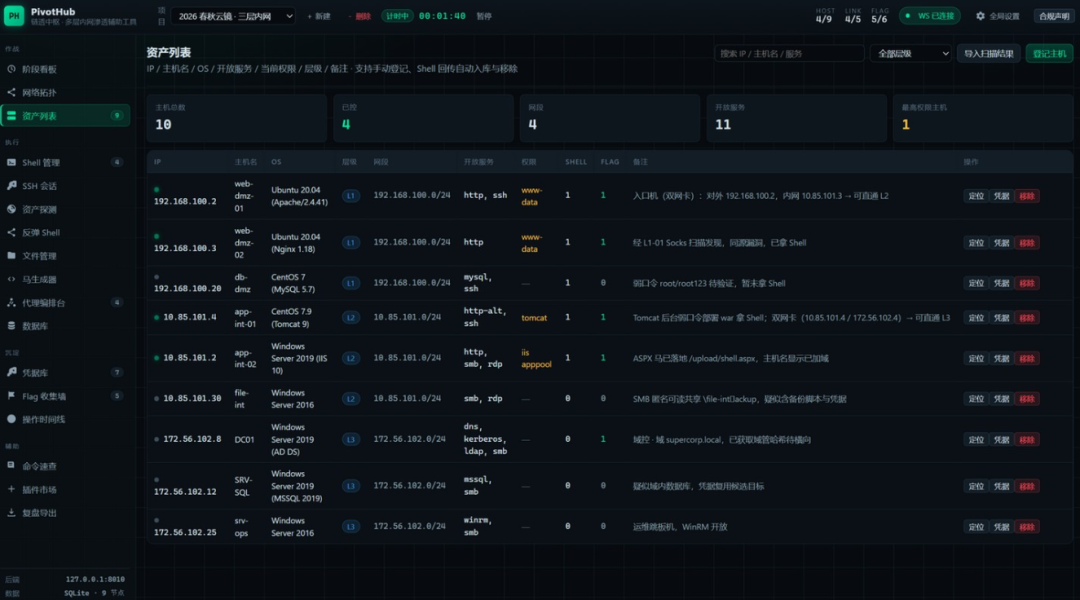Click the WS 已连接 status pill
This screenshot has width=1080, height=600.
click(x=930, y=16)
